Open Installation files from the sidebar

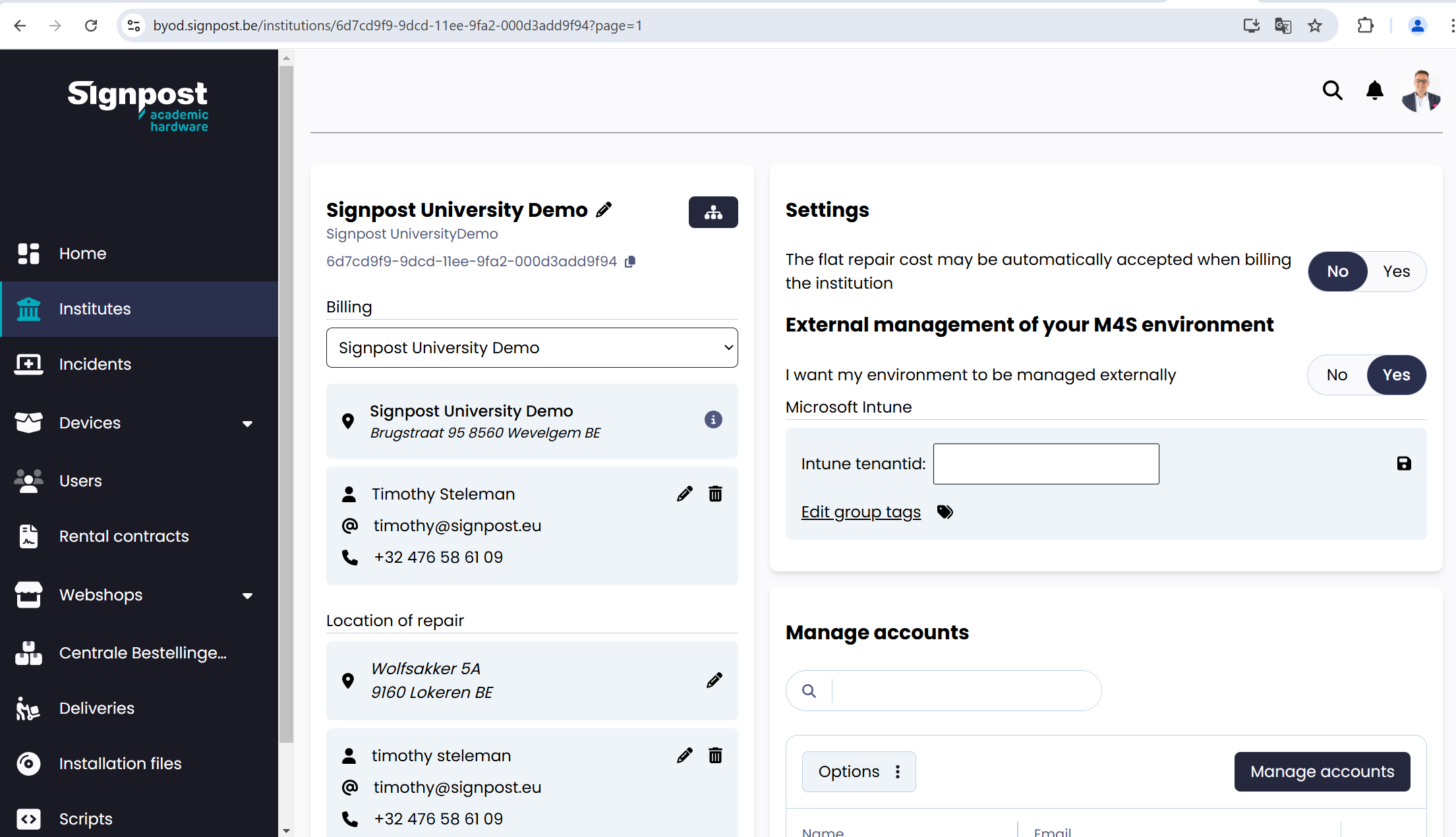[120, 763]
